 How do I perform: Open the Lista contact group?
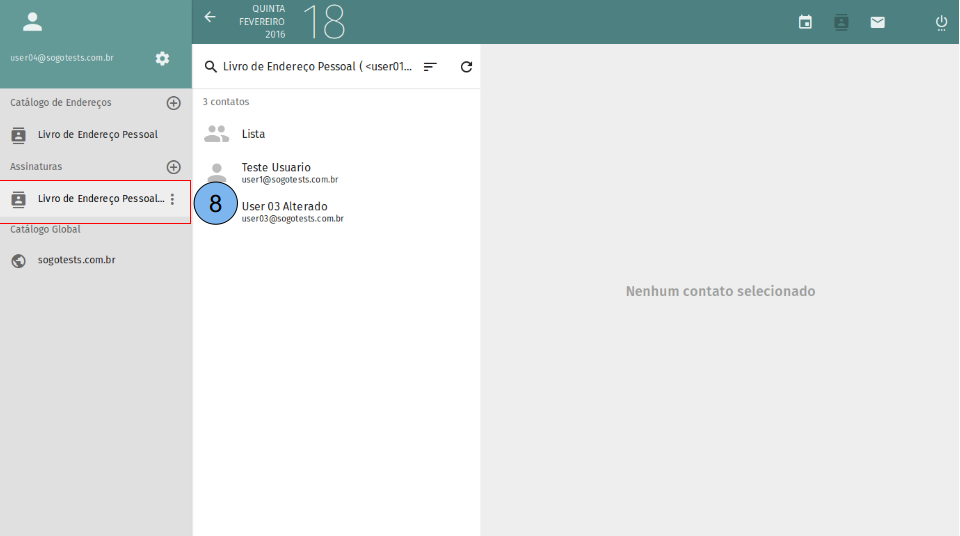pos(253,134)
